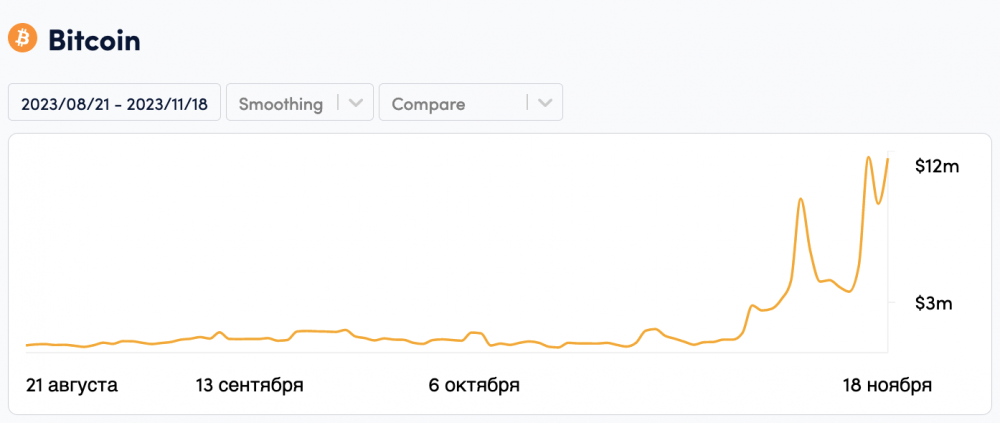Click the Bitcoin heading text
The width and height of the screenshot is (1000, 423).
click(x=94, y=40)
